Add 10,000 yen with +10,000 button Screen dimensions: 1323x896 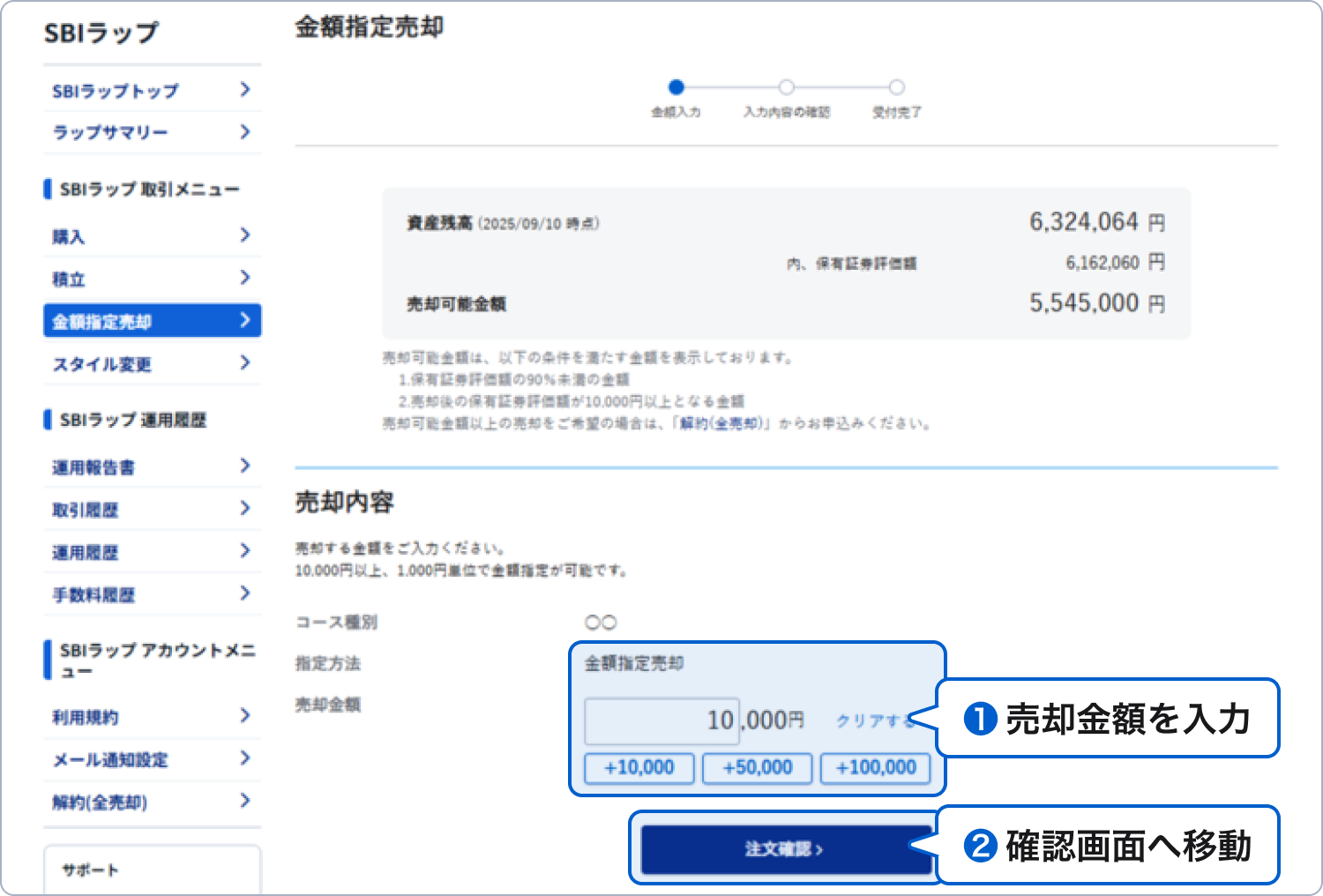(x=639, y=768)
